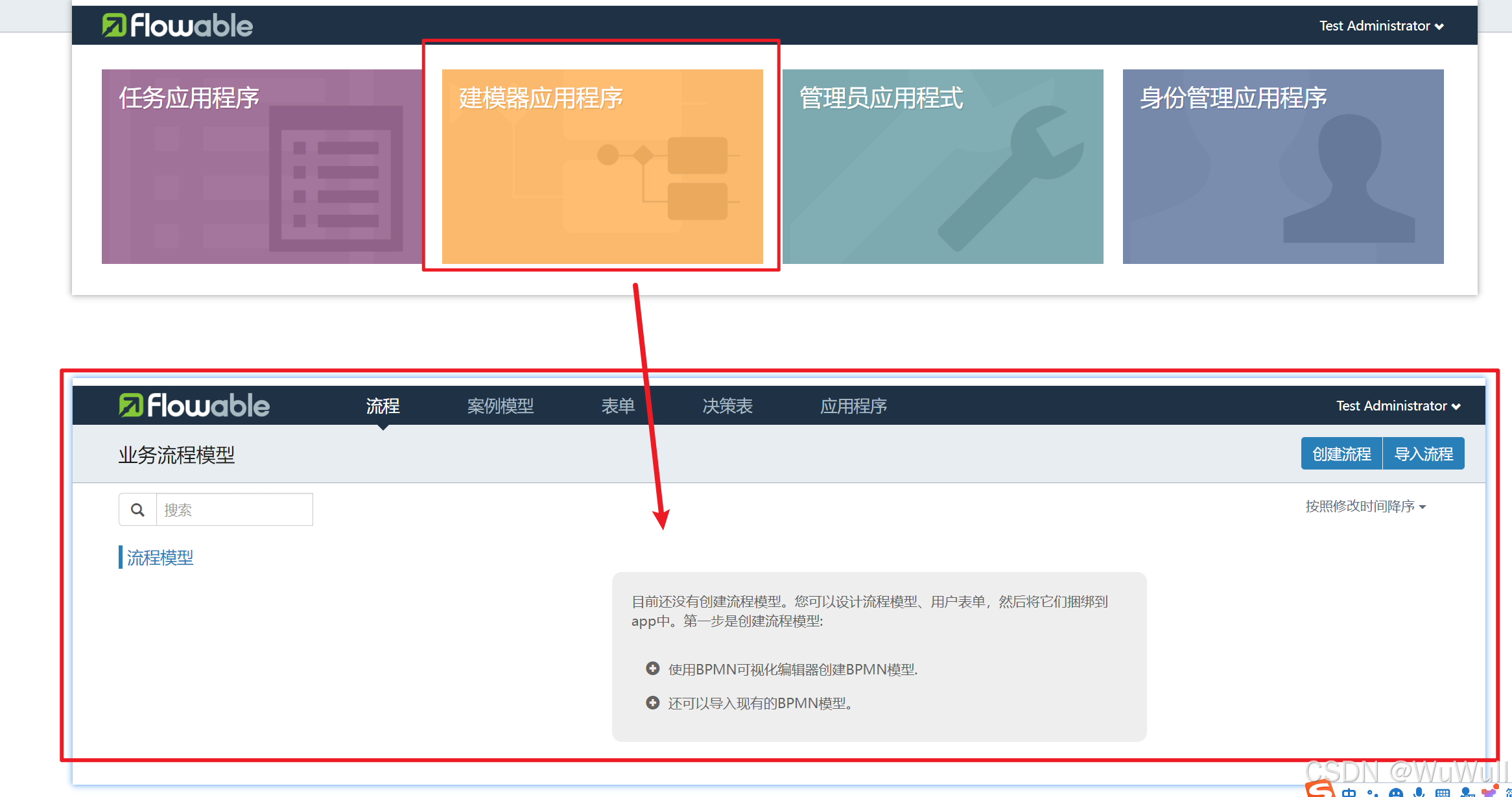The height and width of the screenshot is (797, 1512).
Task: Open the 任务应用程序 tile
Action: coord(262,167)
